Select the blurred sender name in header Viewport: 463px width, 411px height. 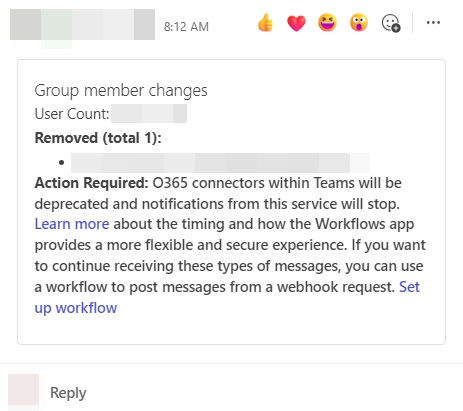click(82, 25)
